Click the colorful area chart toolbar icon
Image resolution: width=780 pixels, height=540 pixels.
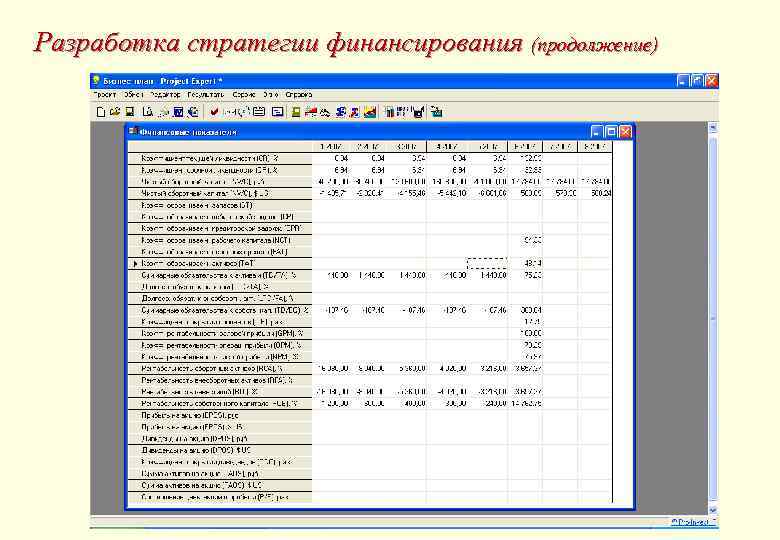[x=370, y=112]
